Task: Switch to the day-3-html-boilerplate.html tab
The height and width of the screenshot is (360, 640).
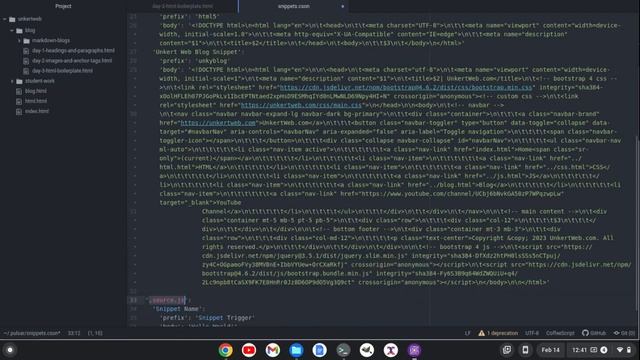Action: pyautogui.click(x=182, y=6)
